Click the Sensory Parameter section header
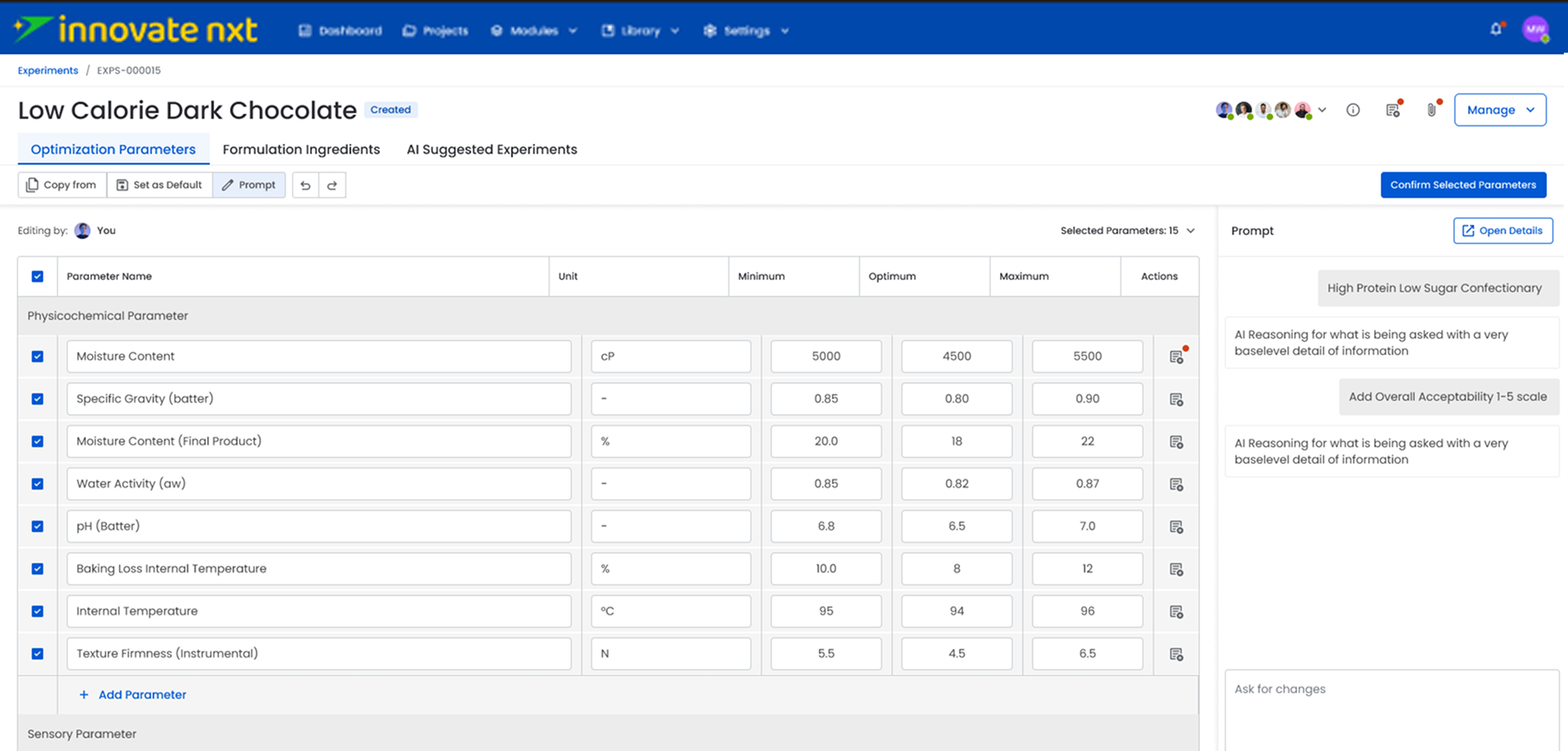The width and height of the screenshot is (1568, 751). click(x=608, y=733)
